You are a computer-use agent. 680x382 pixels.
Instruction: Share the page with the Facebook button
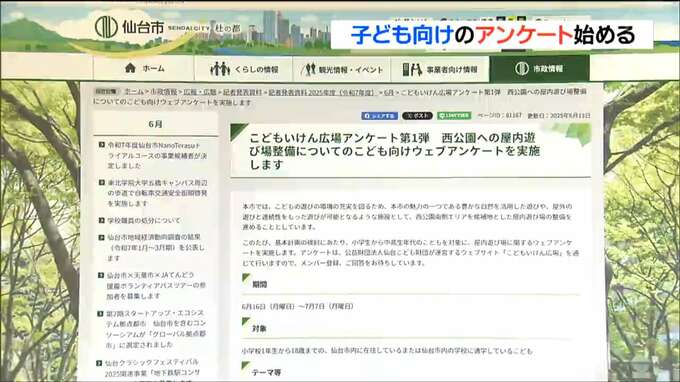379,116
